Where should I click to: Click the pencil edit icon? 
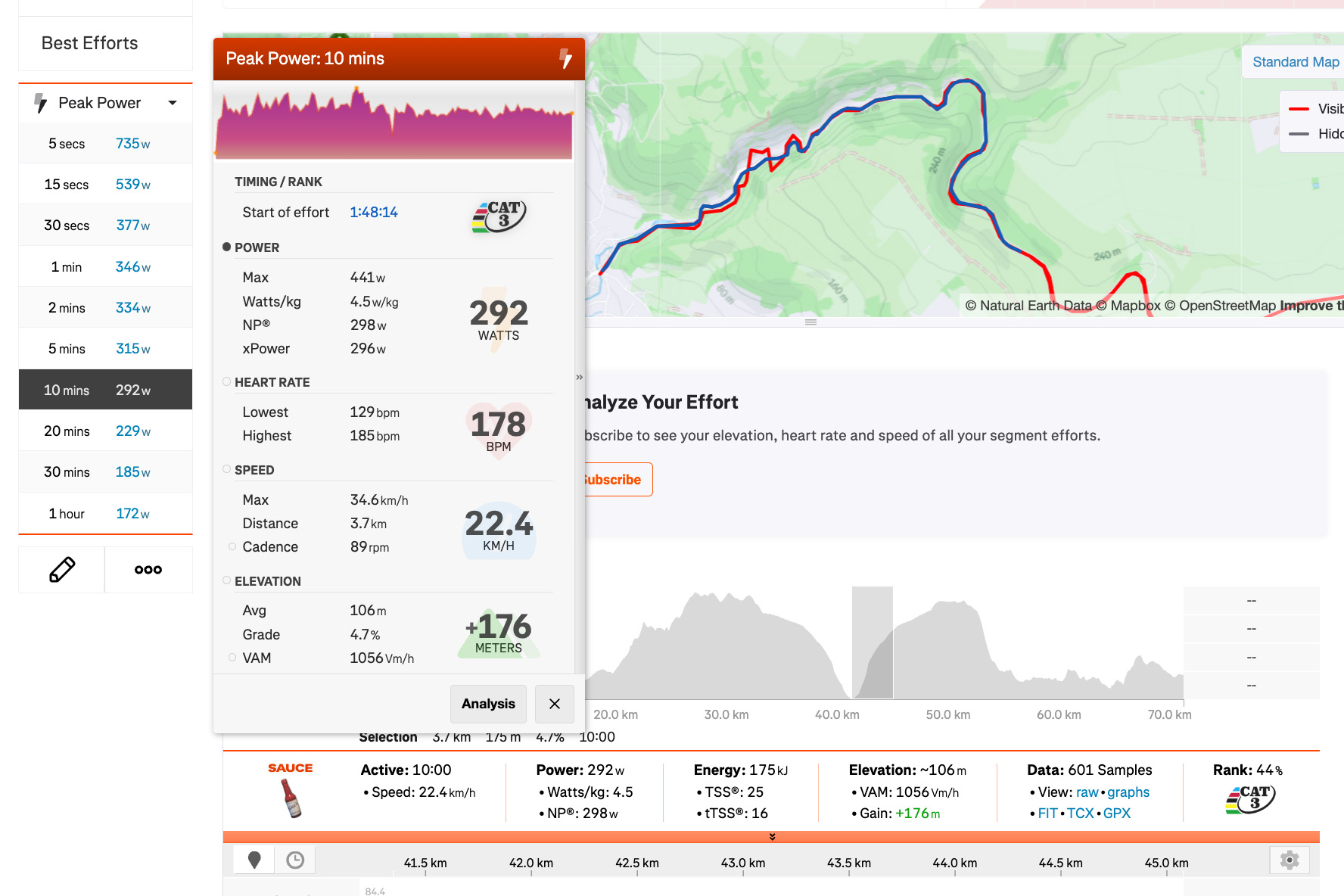pos(62,570)
